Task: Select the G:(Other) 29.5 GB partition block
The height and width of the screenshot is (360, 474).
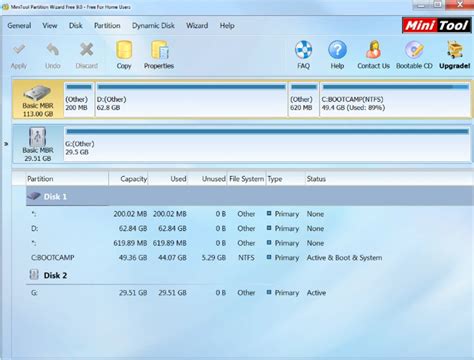Action: [x=267, y=144]
